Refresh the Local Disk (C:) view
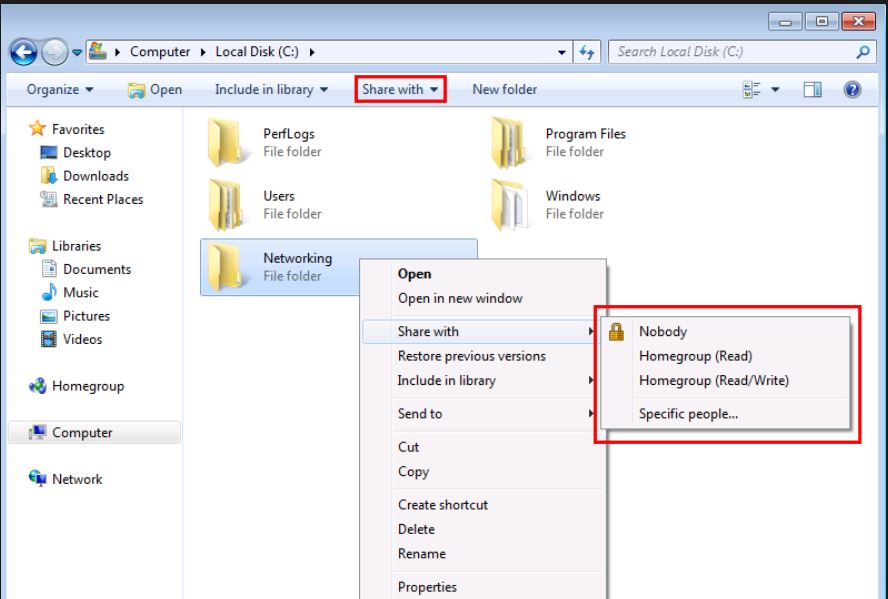 pyautogui.click(x=587, y=53)
